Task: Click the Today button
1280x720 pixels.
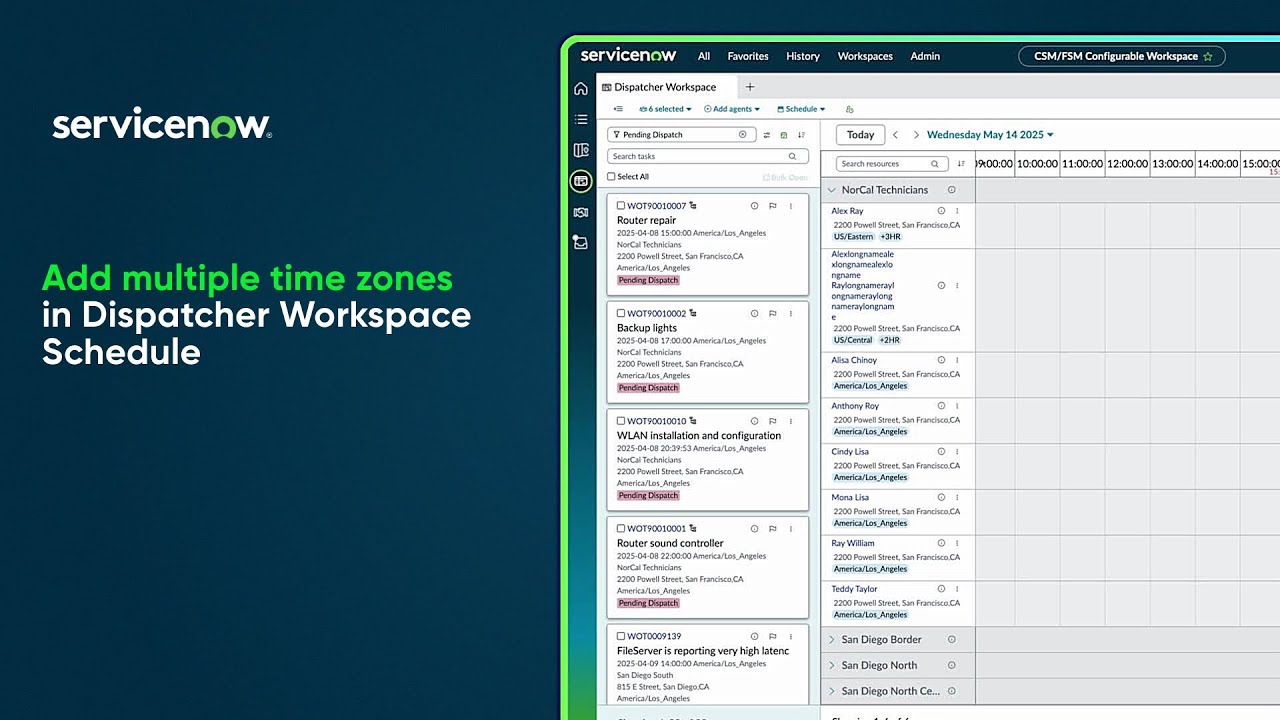Action: [x=860, y=134]
